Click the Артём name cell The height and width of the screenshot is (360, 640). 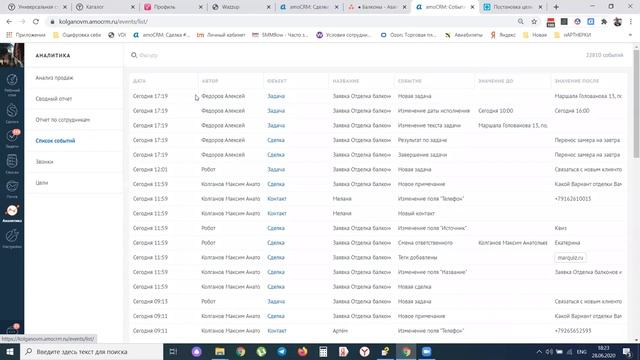(x=340, y=331)
